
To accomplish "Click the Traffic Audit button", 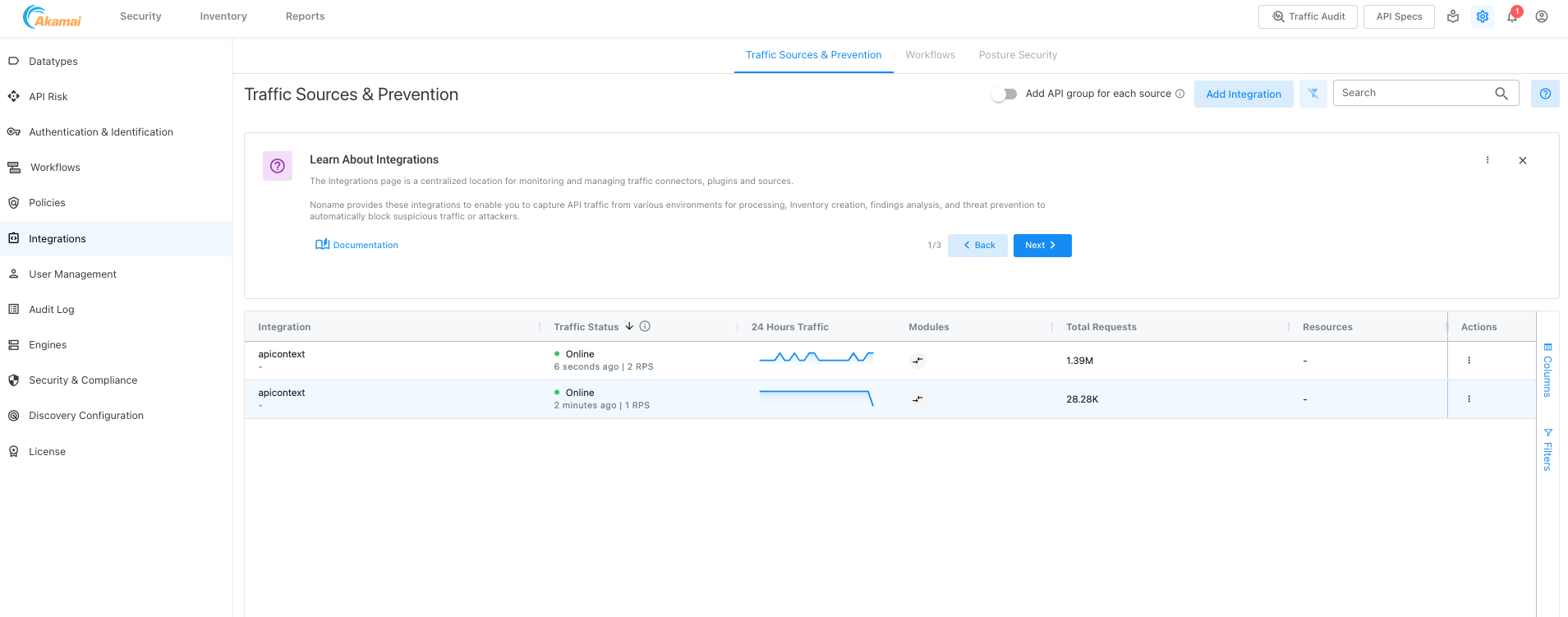I will click(1308, 16).
